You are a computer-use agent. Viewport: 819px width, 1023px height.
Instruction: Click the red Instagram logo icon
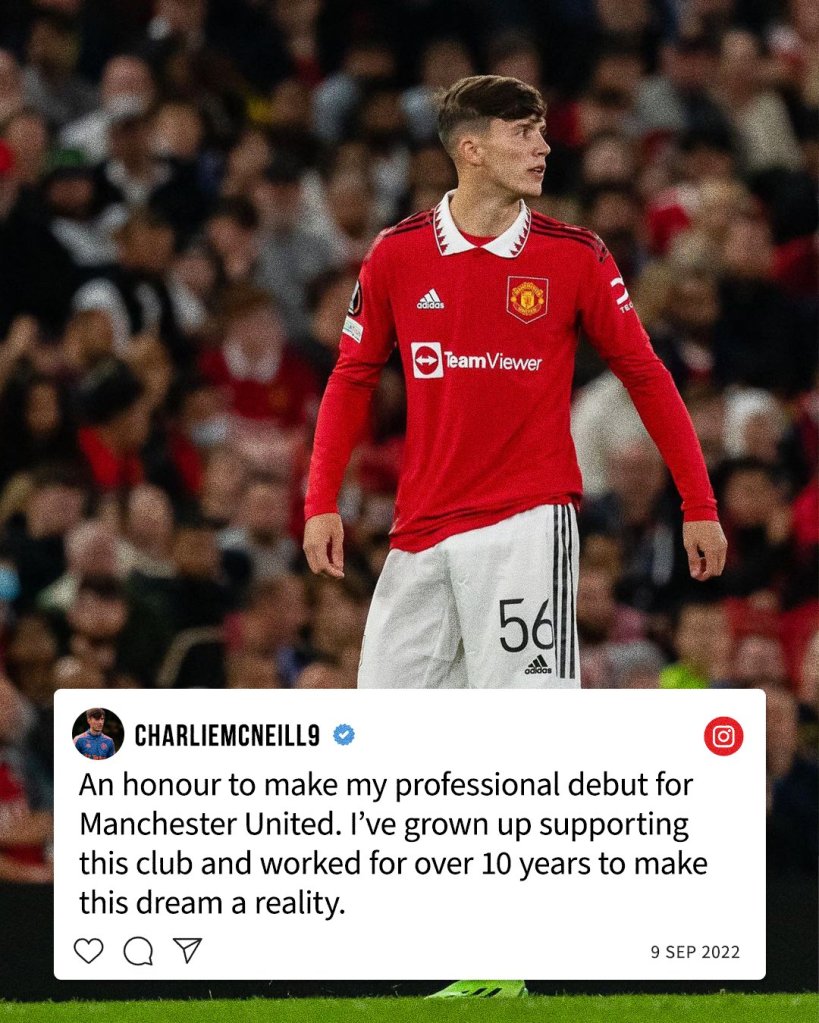click(723, 736)
